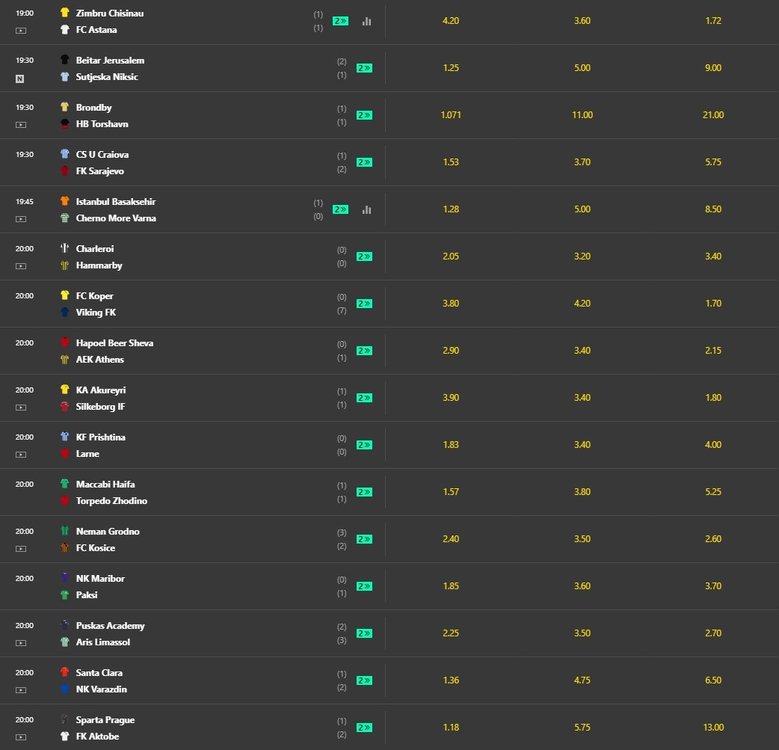779x750 pixels.
Task: Select draw odds 3.70 for CS U Craiova
Action: pyautogui.click(x=582, y=162)
